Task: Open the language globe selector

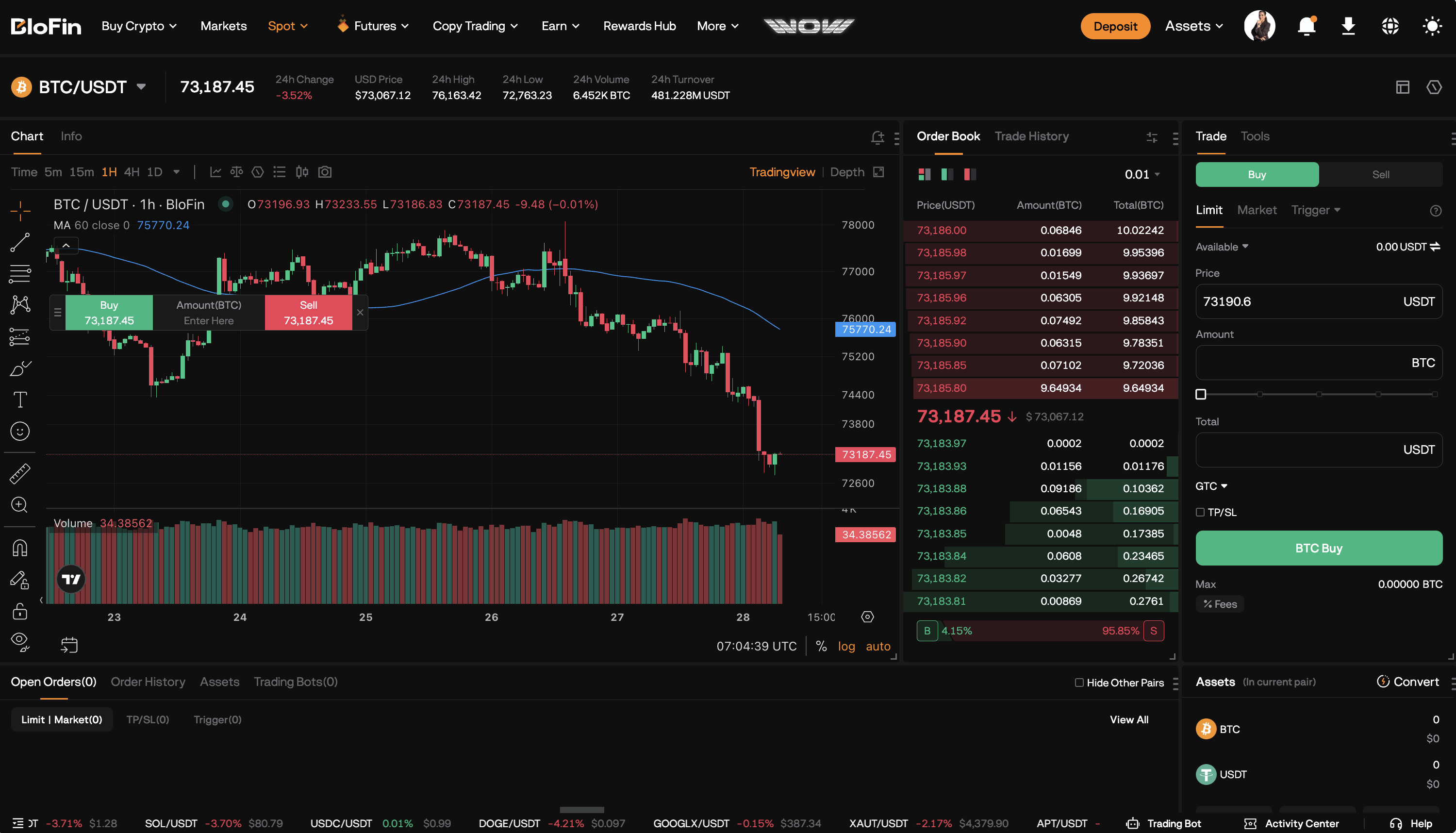Action: click(1390, 26)
